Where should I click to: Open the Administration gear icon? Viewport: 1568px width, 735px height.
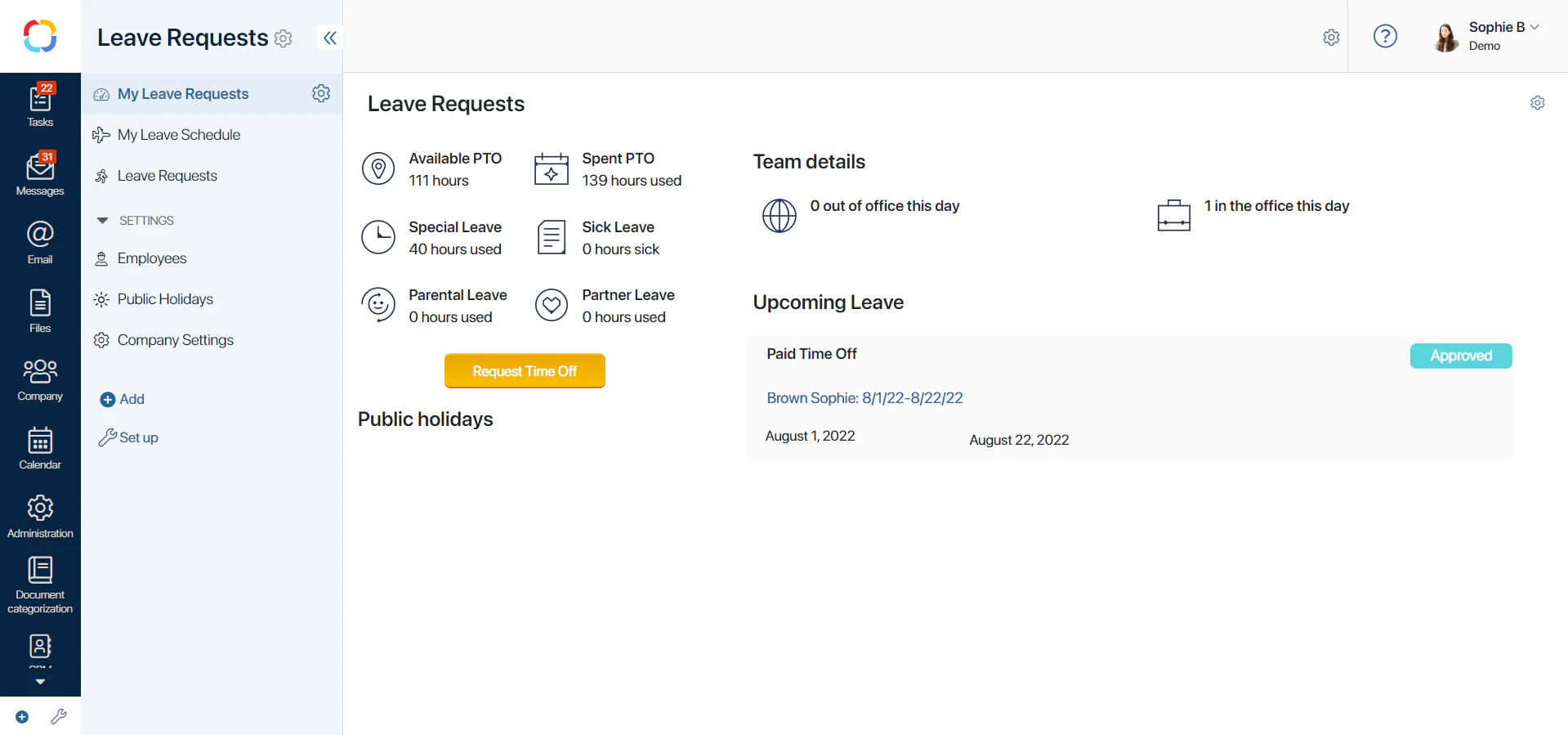click(x=40, y=516)
